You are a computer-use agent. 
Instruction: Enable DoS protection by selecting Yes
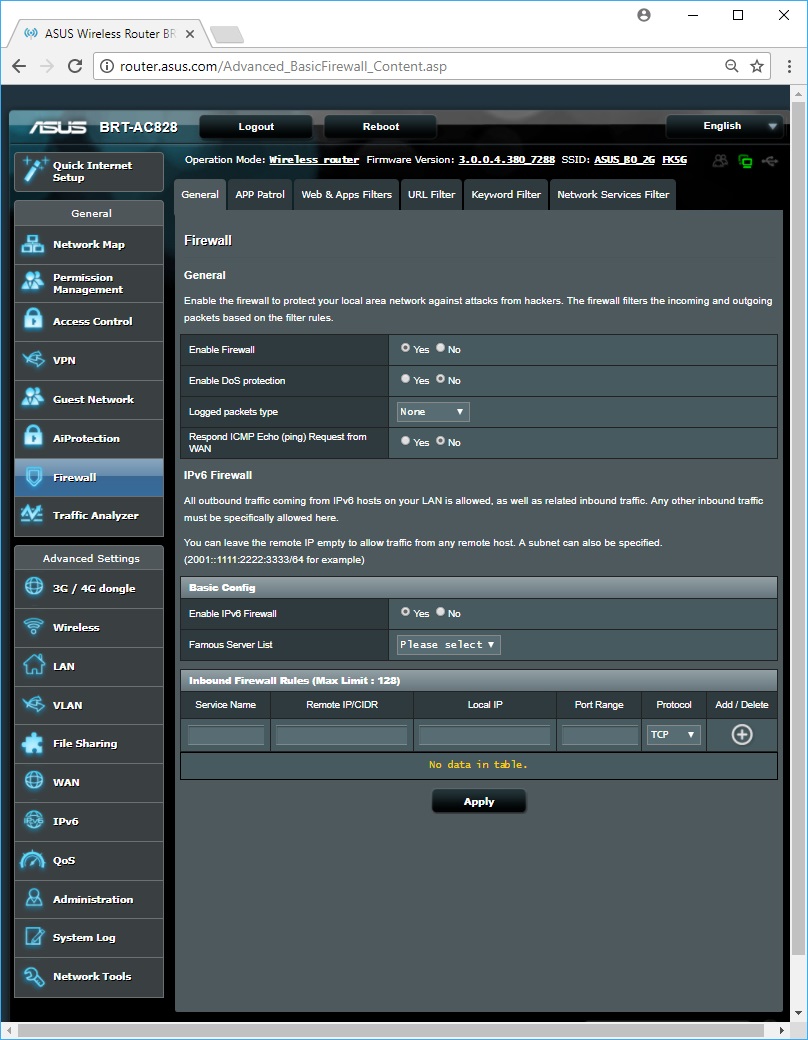coord(405,380)
